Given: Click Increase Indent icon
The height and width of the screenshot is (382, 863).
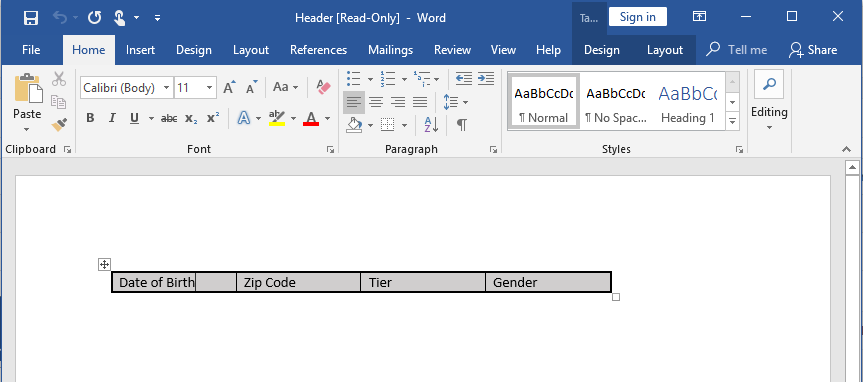Looking at the screenshot, I should pos(486,79).
